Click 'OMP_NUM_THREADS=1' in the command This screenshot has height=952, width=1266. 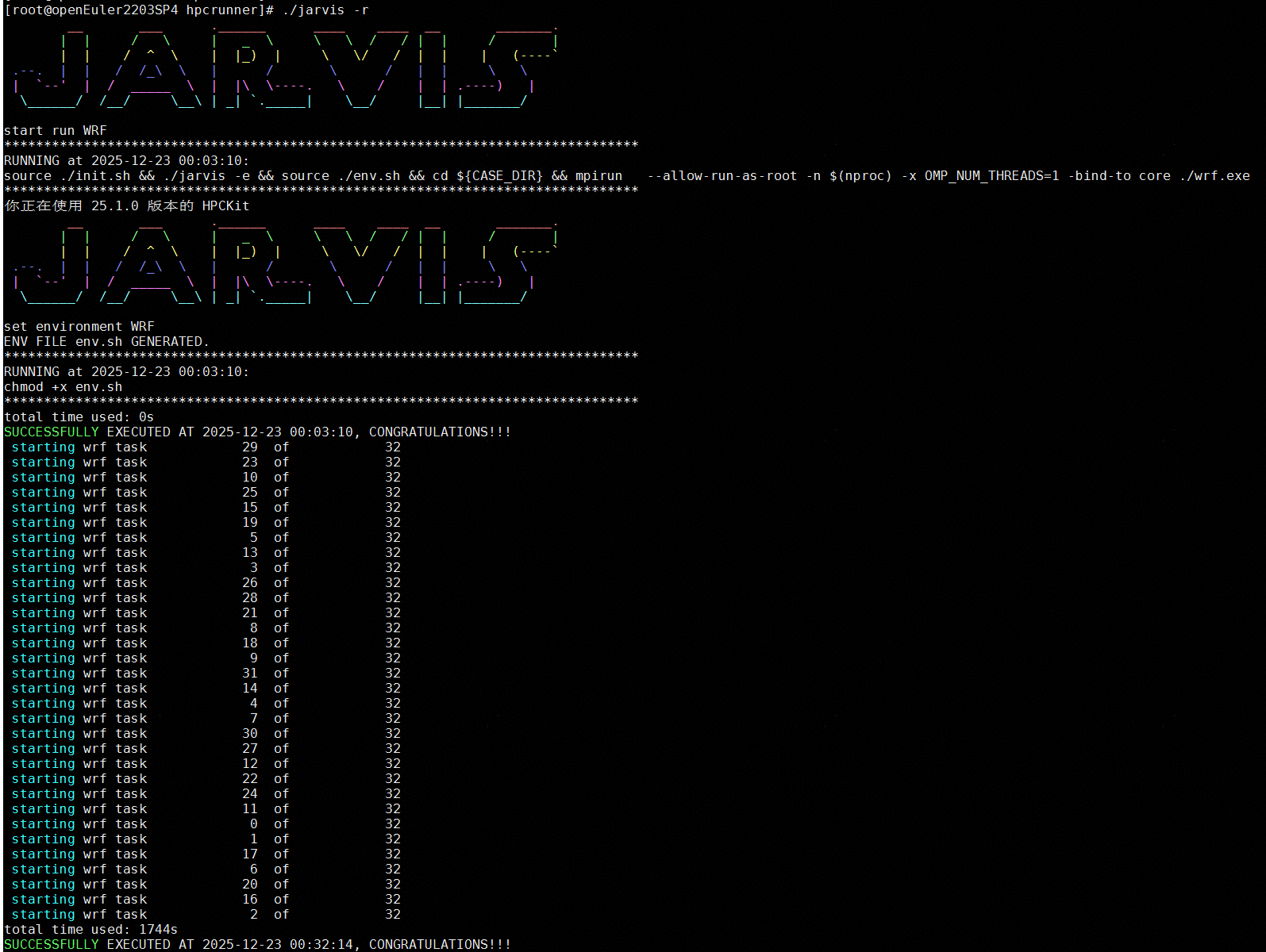pyautogui.click(x=991, y=176)
